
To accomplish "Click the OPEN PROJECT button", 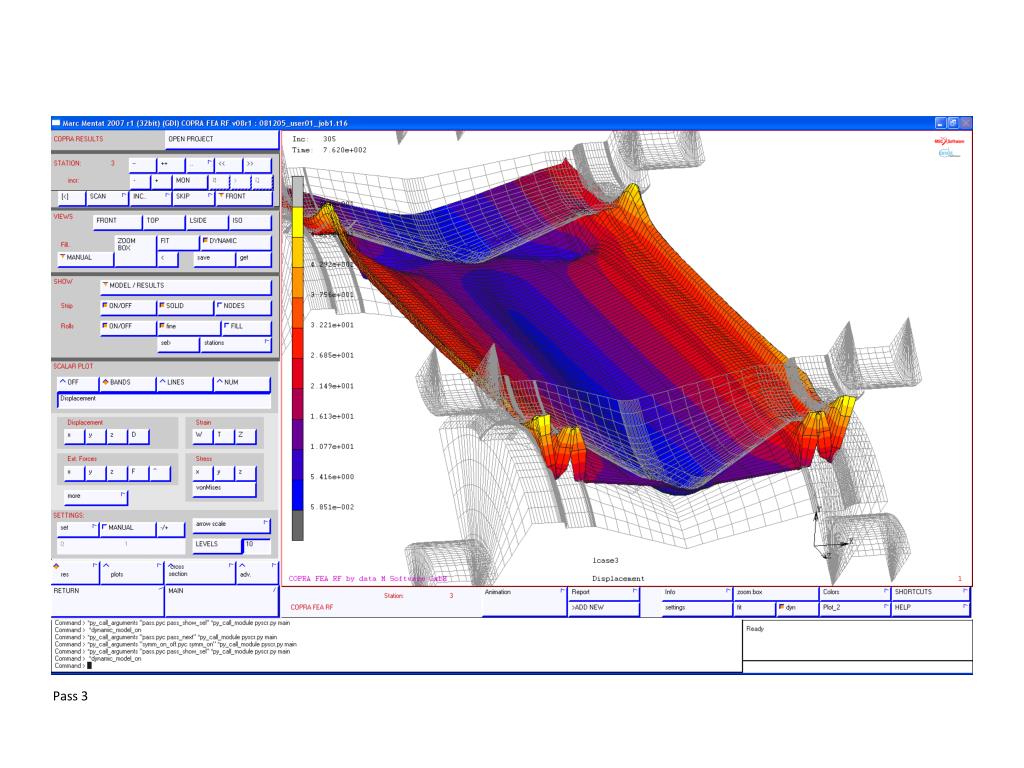I will coord(221,140).
